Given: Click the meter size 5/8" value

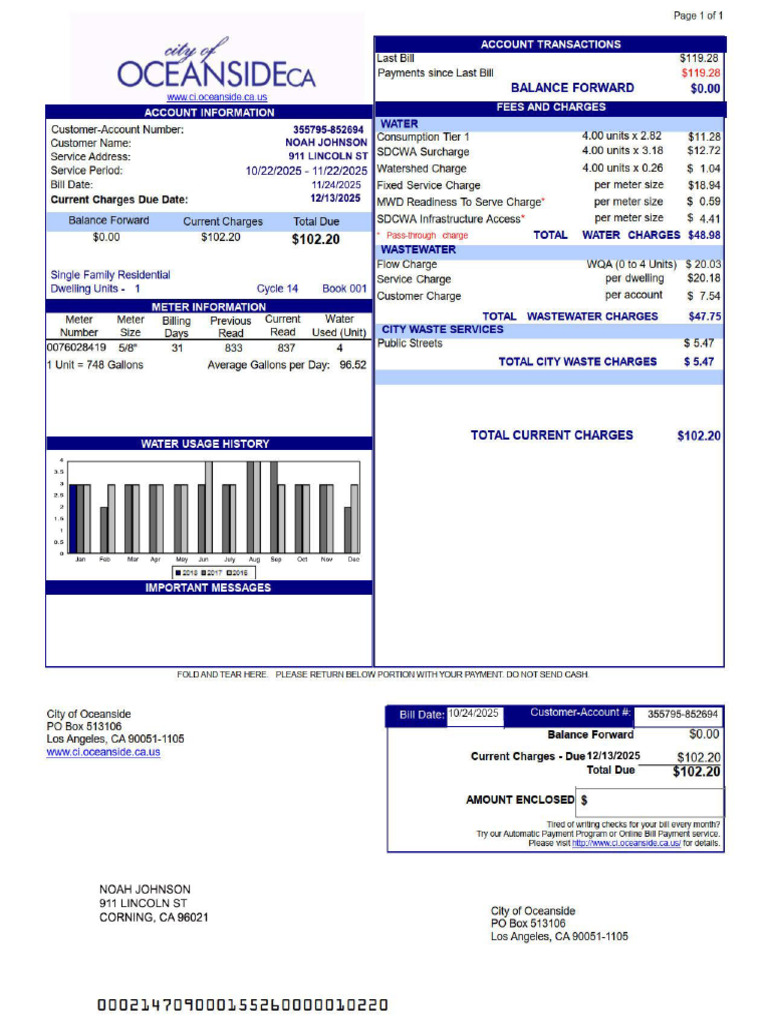Looking at the screenshot, I should pyautogui.click(x=128, y=348).
